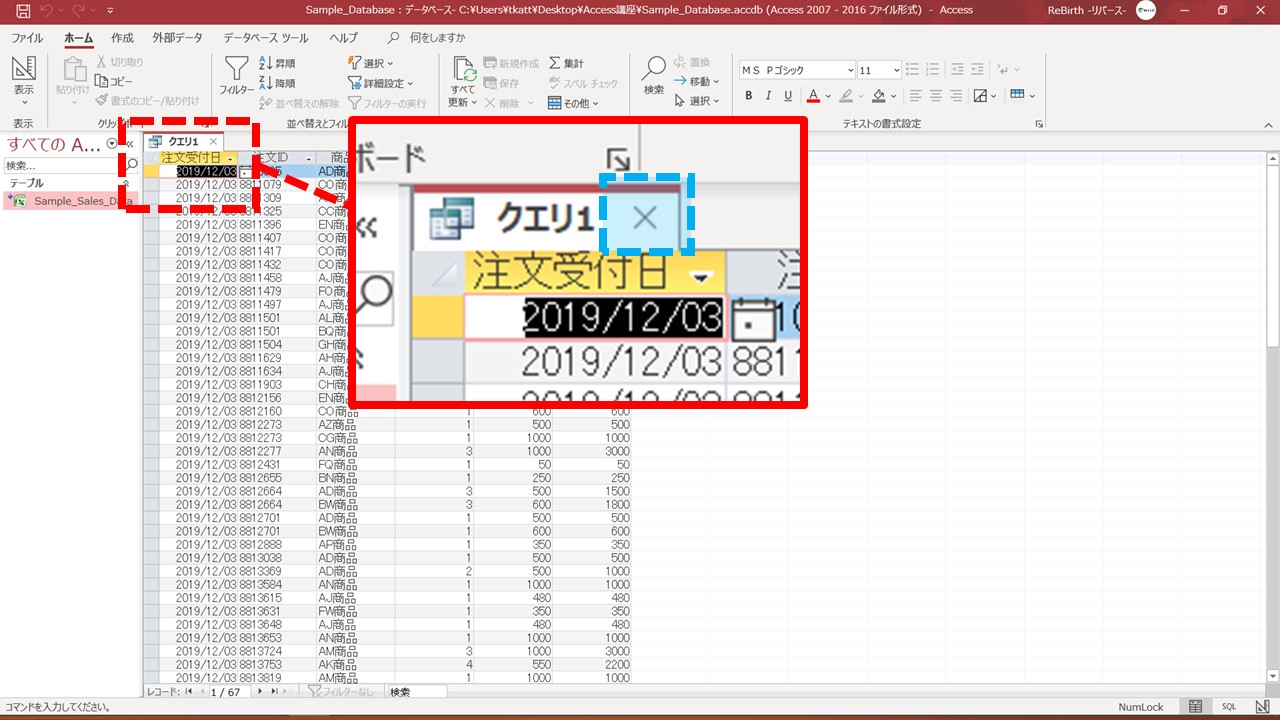Screen dimensions: 1280x720
Task: Click the 検索 magnifier in ribbon
Action: coord(653,70)
